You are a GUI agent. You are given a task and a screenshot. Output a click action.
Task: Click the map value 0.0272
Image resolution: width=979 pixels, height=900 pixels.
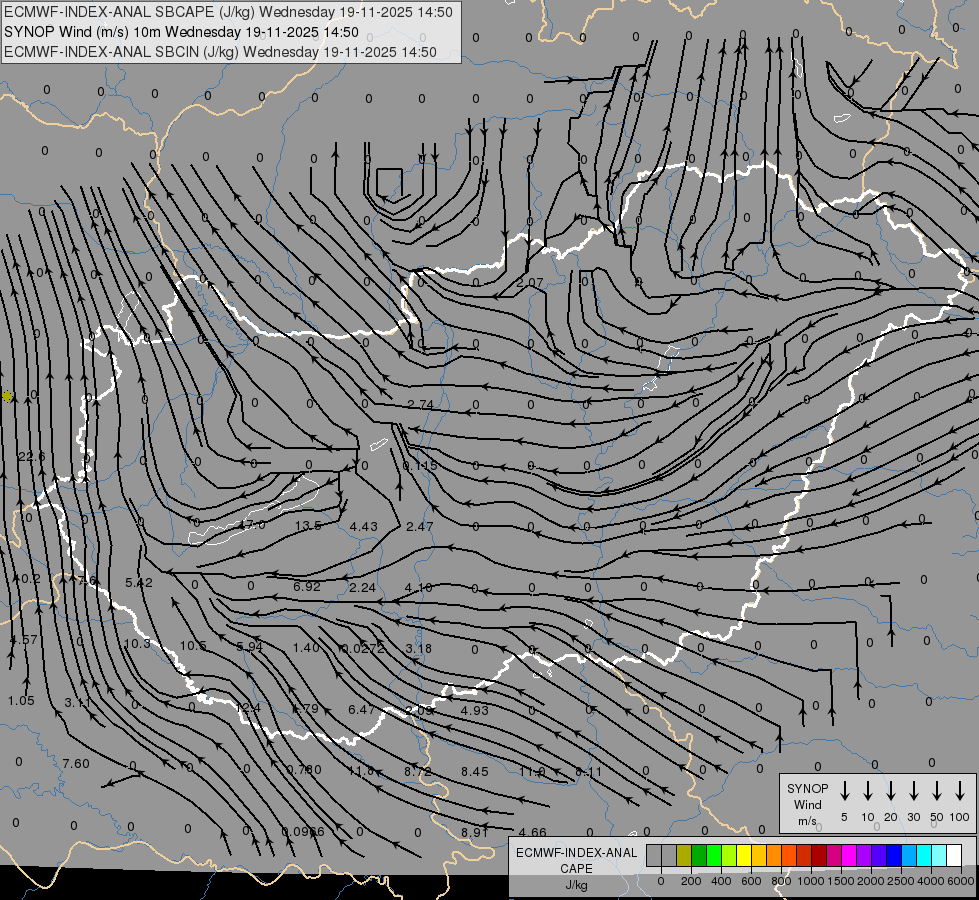[362, 649]
